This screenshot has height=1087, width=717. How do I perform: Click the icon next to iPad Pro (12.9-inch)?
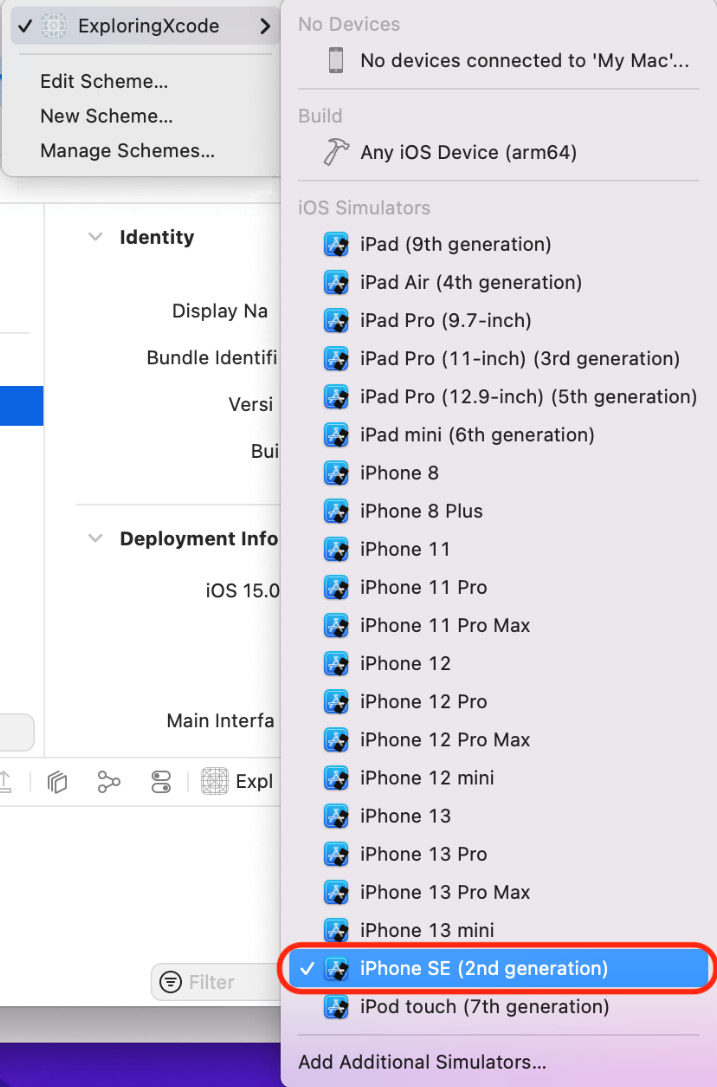[336, 397]
